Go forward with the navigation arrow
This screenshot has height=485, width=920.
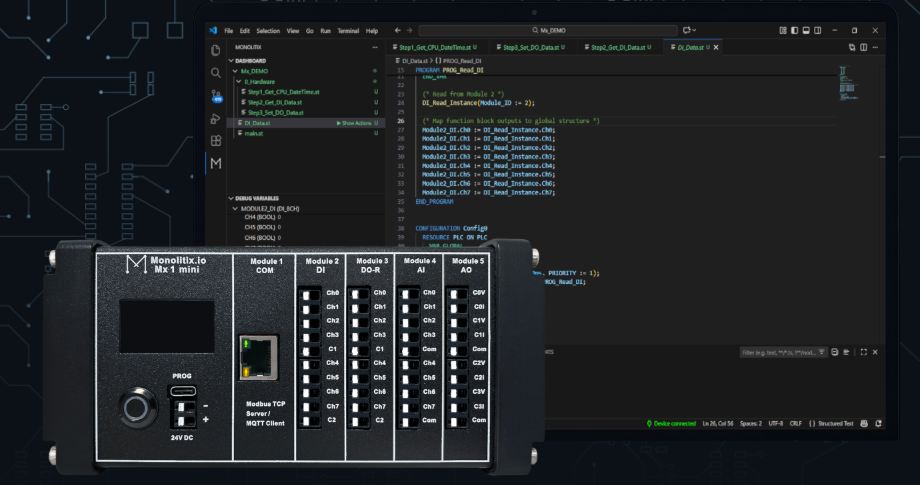(410, 30)
